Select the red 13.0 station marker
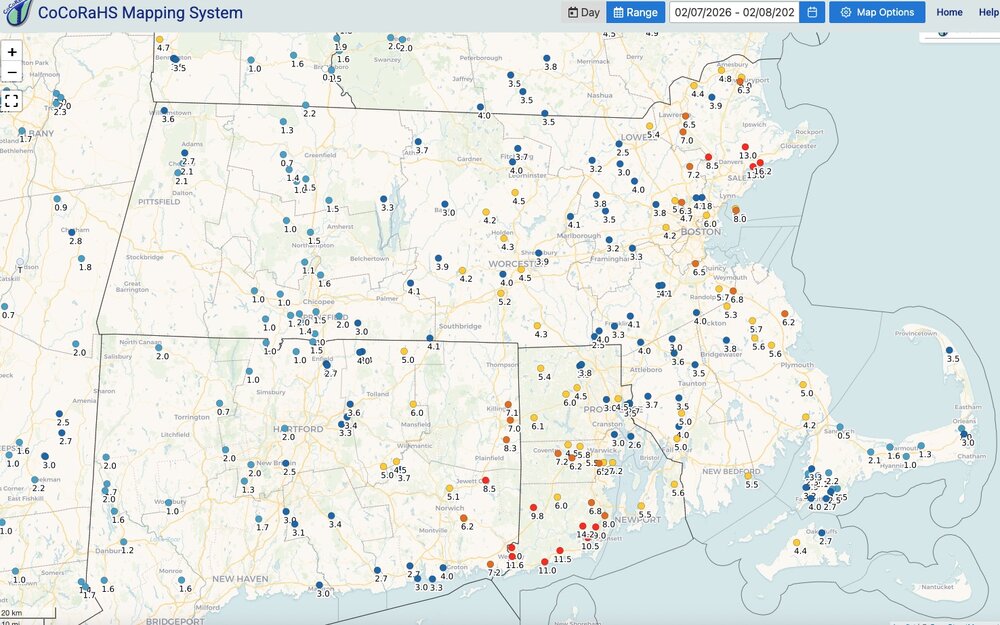1000x625 pixels. [745, 146]
